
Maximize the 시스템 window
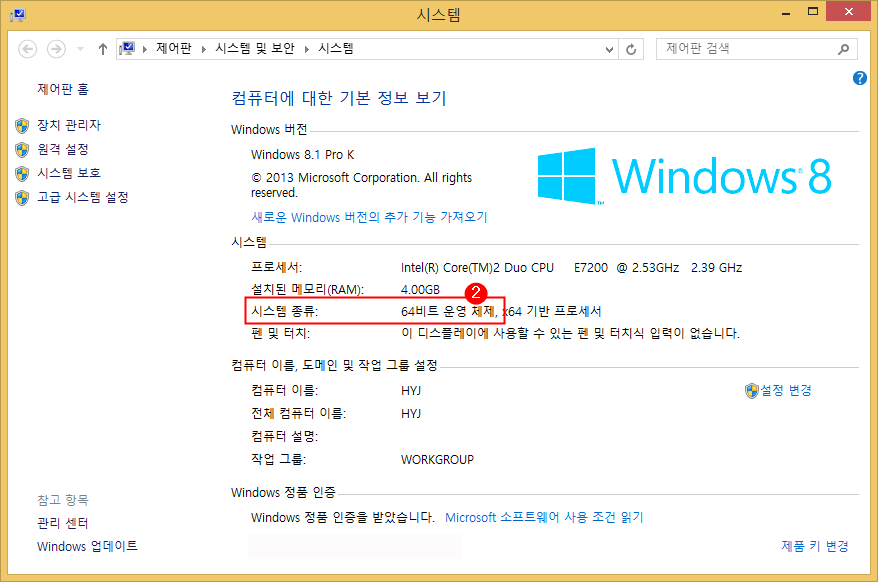[x=813, y=11]
